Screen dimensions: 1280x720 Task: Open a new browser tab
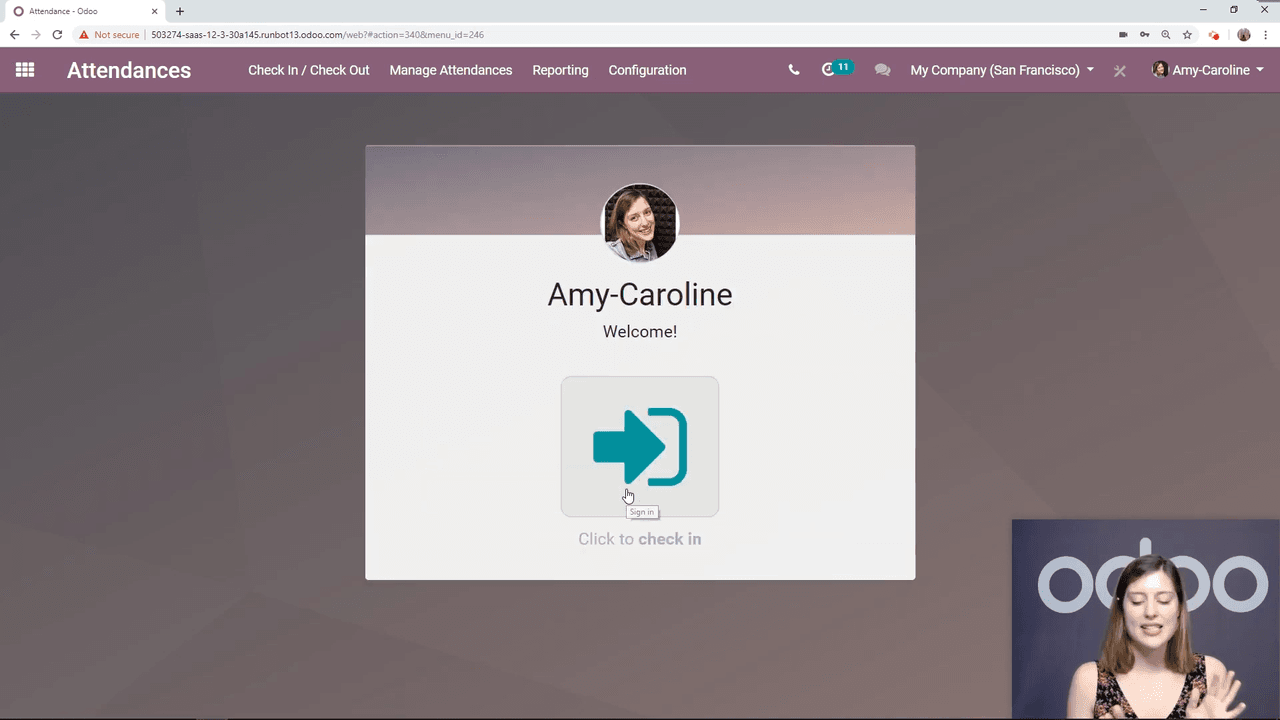[180, 11]
